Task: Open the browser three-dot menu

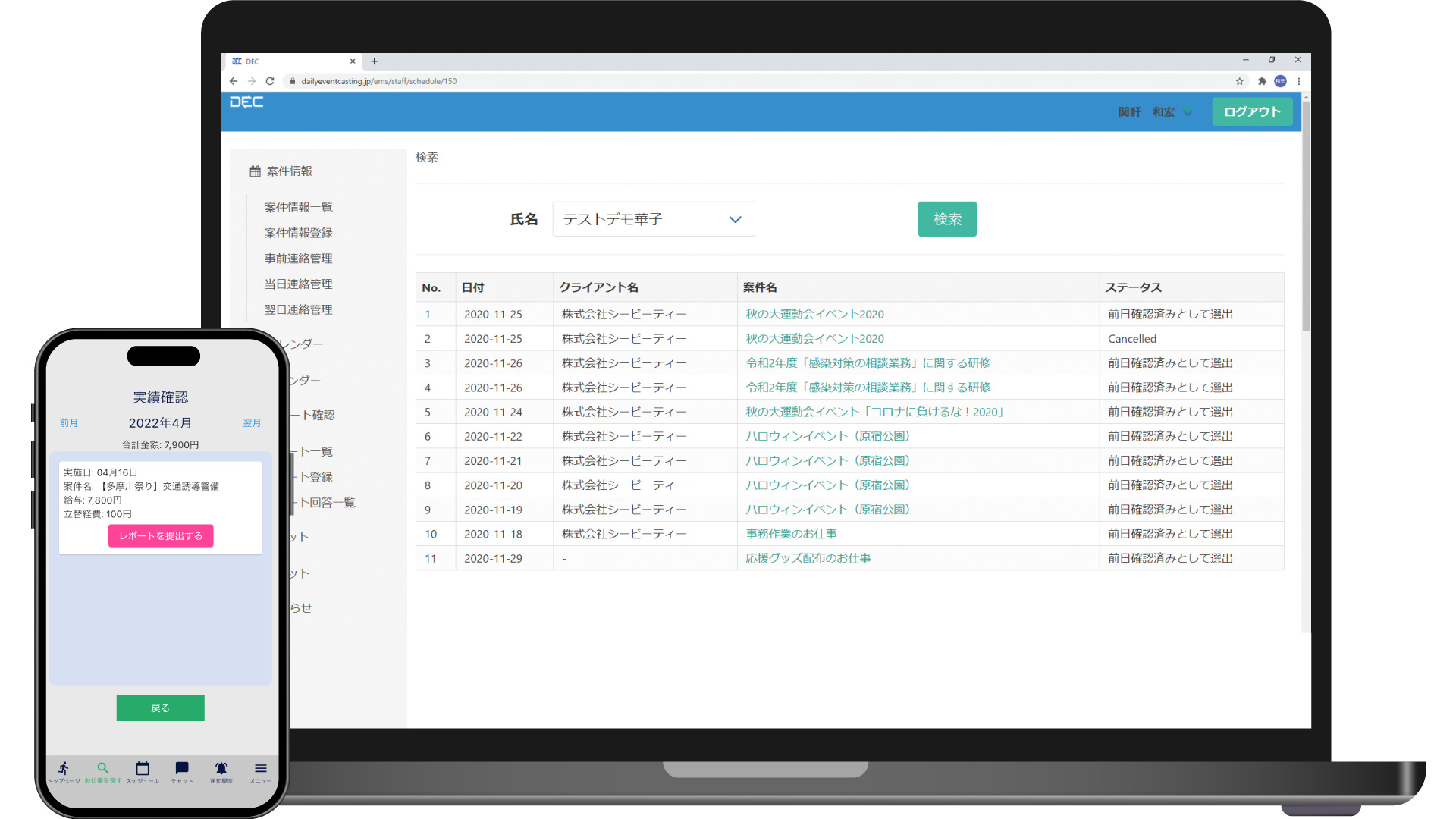Action: coord(1299,81)
